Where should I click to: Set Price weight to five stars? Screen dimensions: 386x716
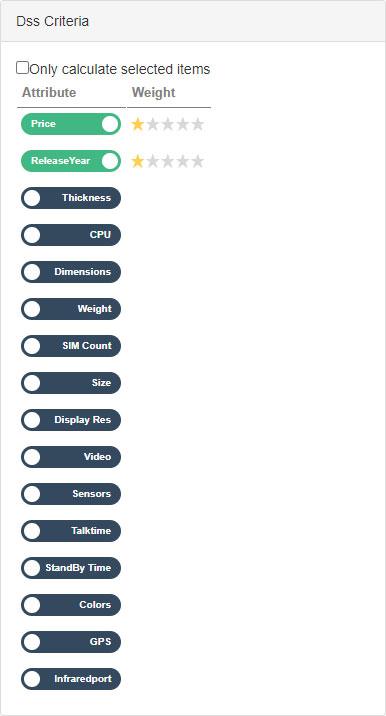[197, 124]
